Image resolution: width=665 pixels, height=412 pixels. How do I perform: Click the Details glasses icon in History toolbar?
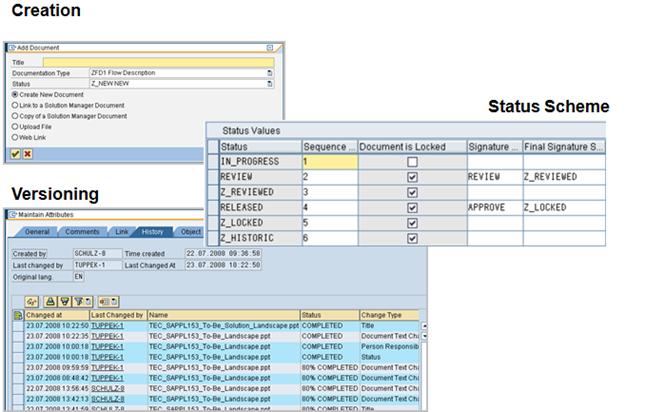[31, 302]
